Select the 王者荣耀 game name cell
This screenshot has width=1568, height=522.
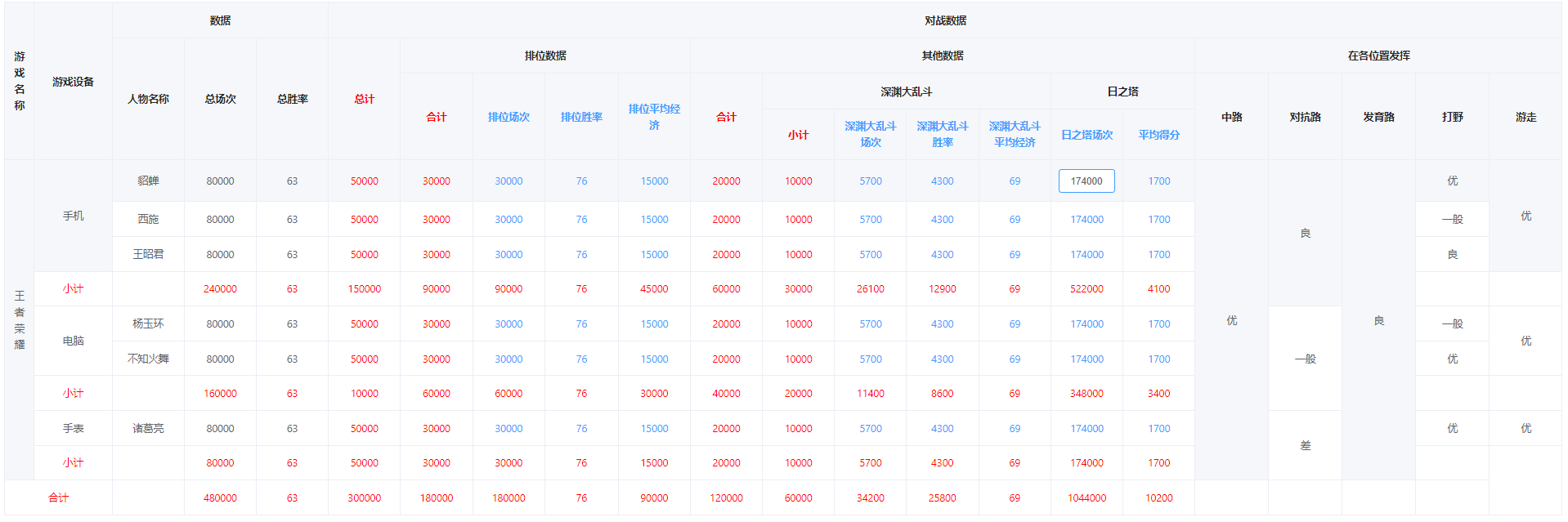[19, 319]
